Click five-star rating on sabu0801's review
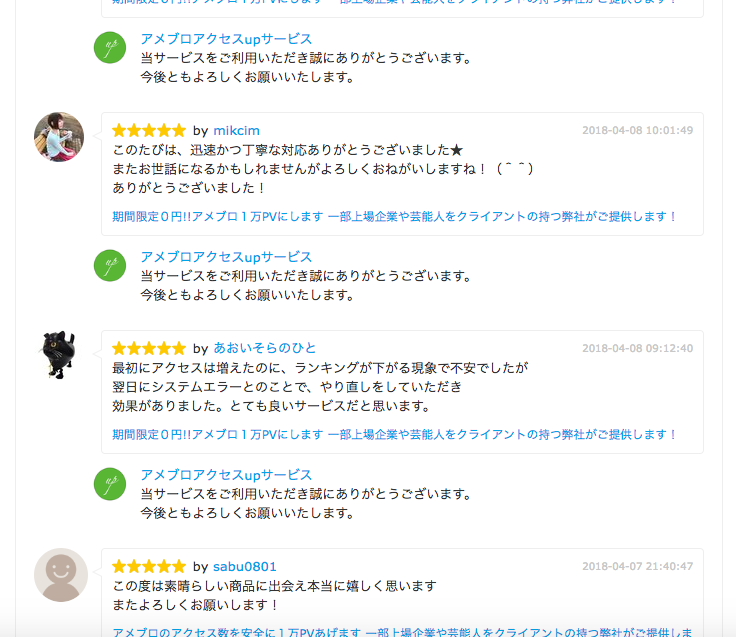 point(149,566)
